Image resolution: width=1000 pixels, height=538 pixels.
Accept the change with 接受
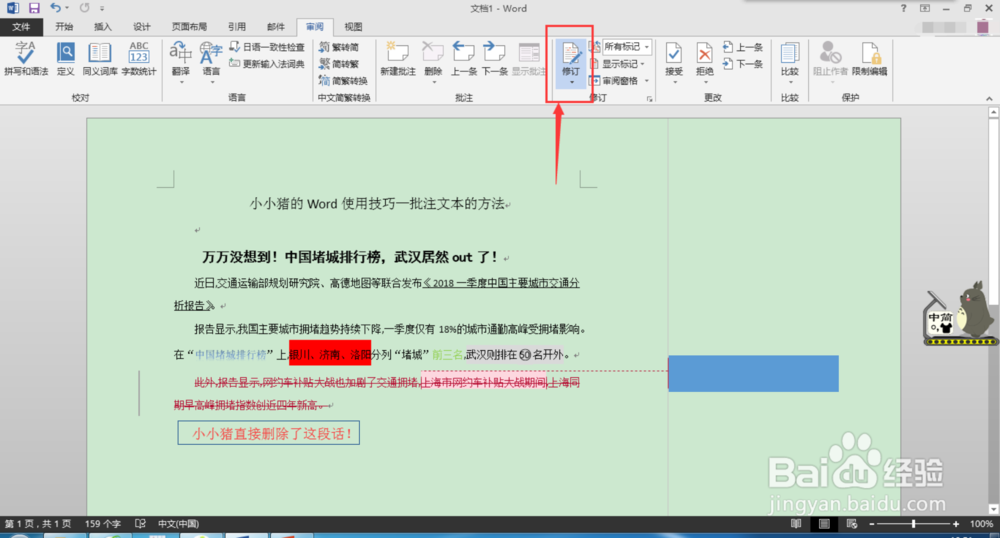[674, 58]
